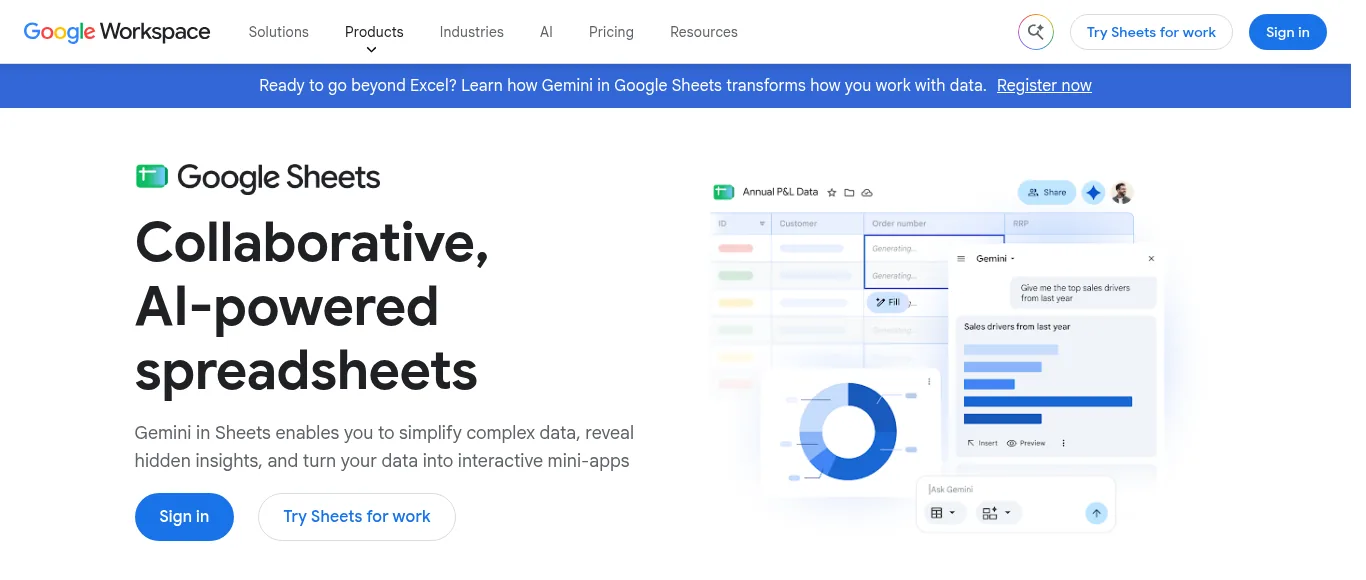1366x580 pixels.
Task: Open the Gemini panel hamburger menu
Action: [961, 259]
